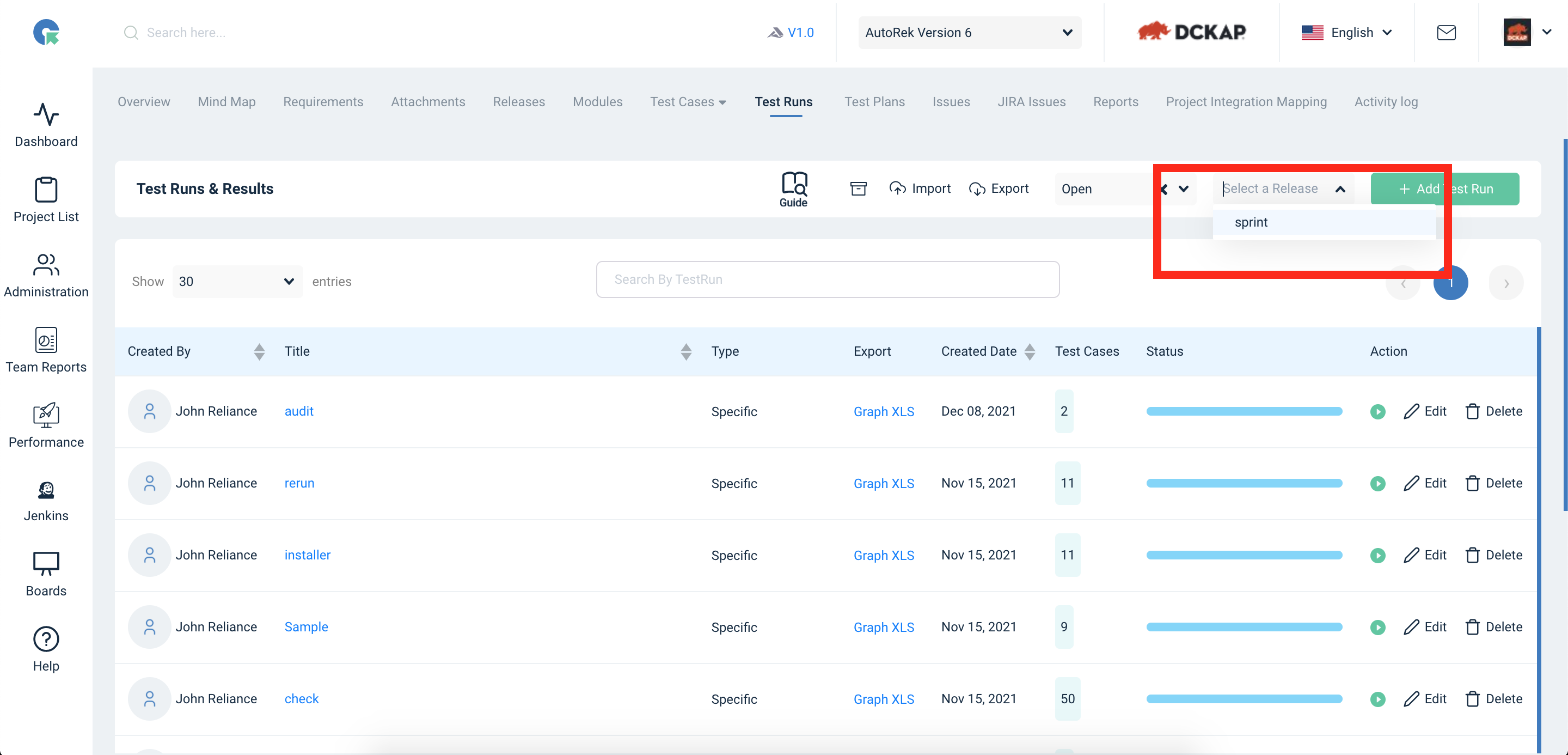The width and height of the screenshot is (1568, 755).
Task: Open the Guide book icon
Action: pos(794,188)
